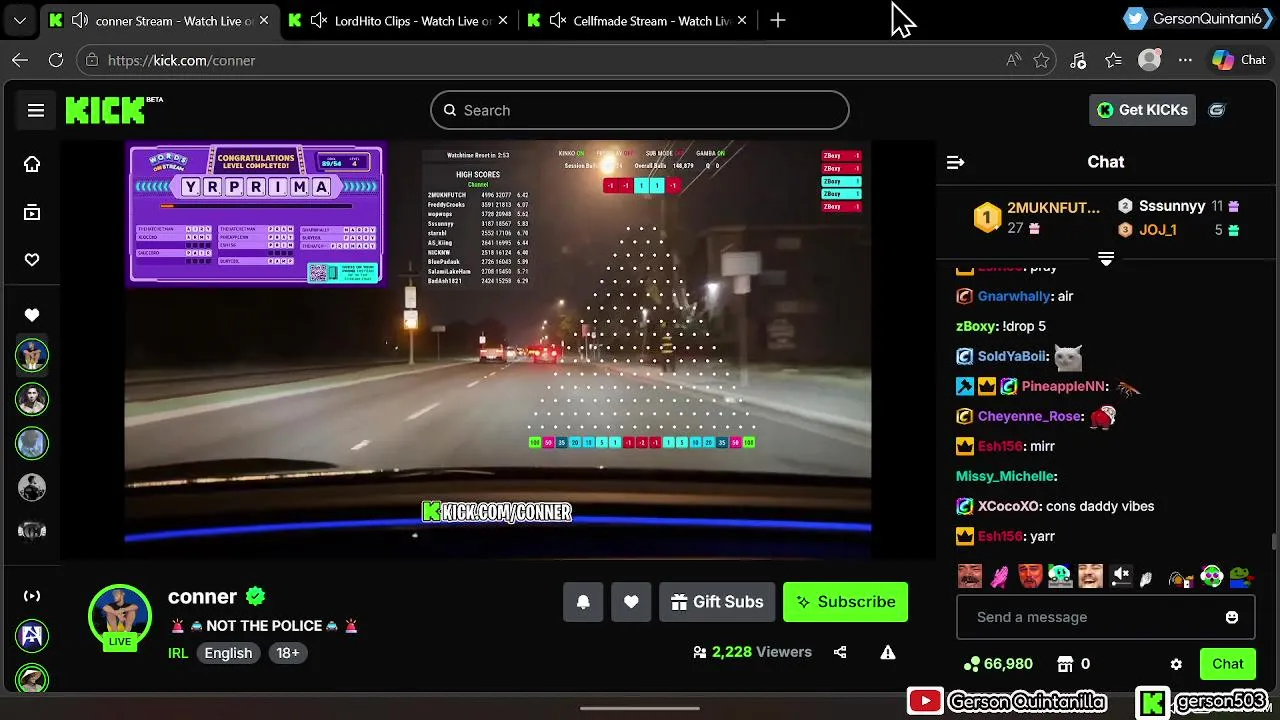
Task: Click username Cheyenne_Rose in chat
Action: click(x=1030, y=416)
